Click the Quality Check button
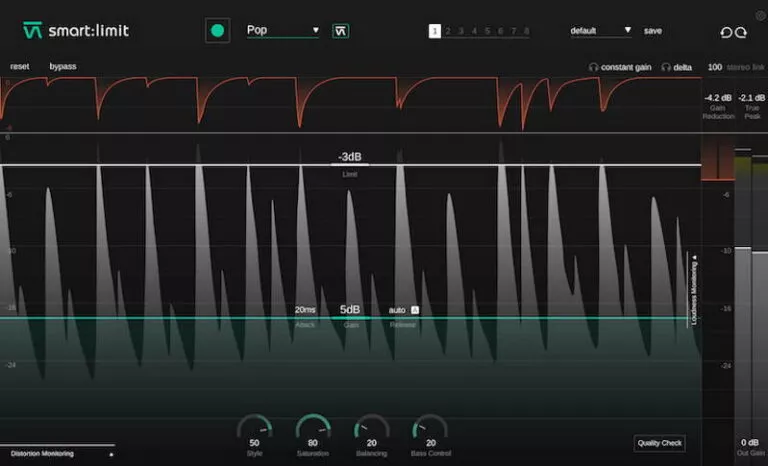768x466 pixels. [x=659, y=443]
